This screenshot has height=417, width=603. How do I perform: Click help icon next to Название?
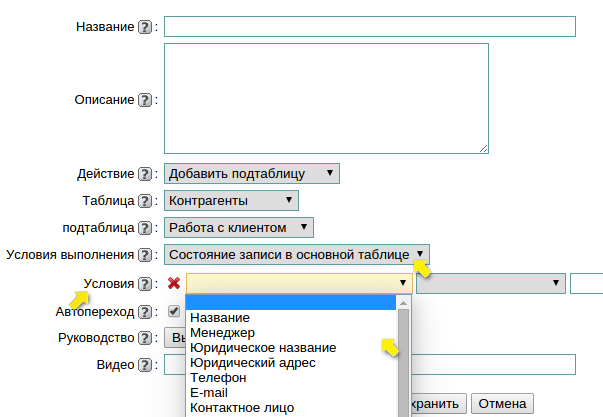click(x=145, y=27)
